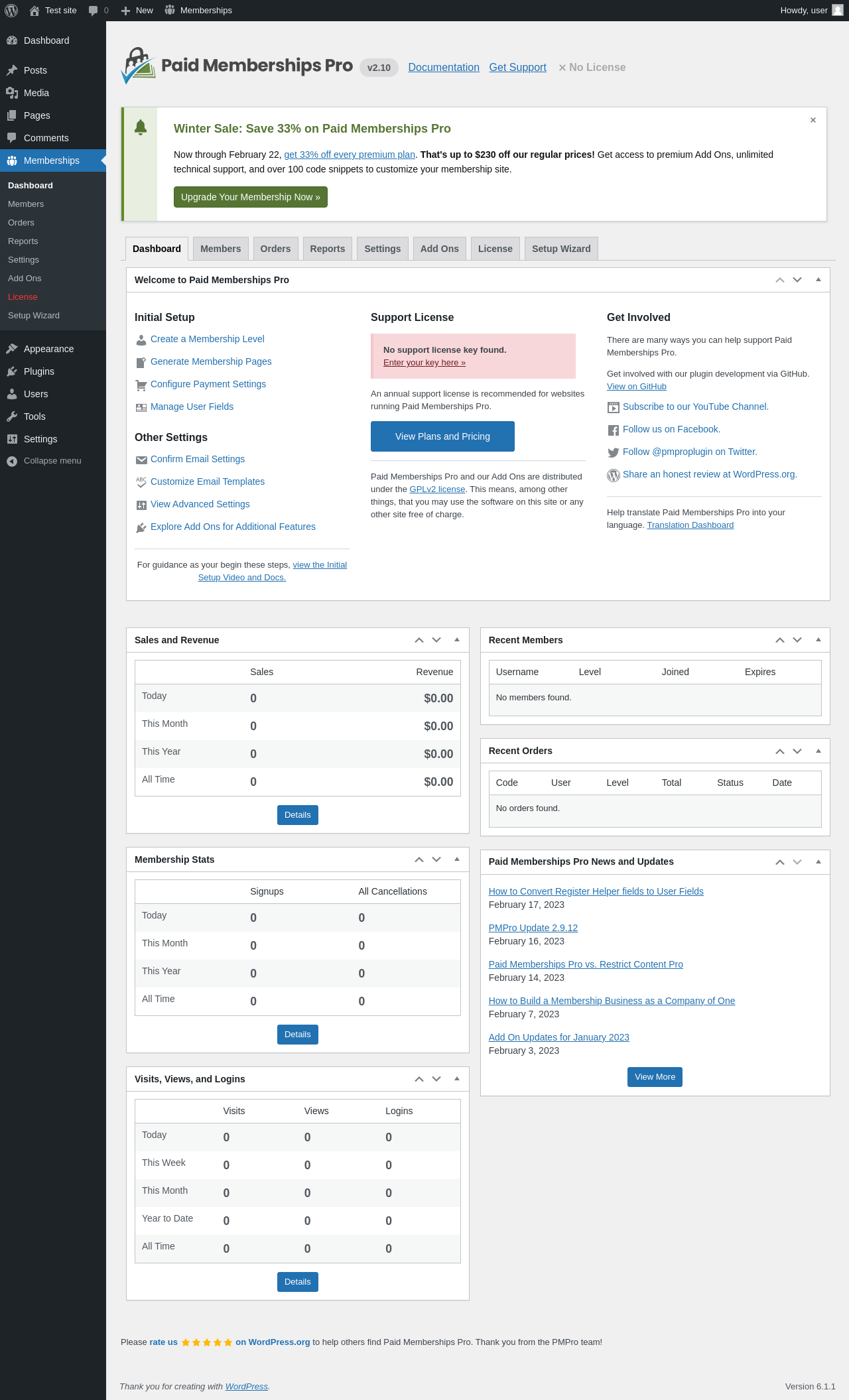
Task: Click the Settings sliders icon in sidebar
Action: (x=12, y=439)
